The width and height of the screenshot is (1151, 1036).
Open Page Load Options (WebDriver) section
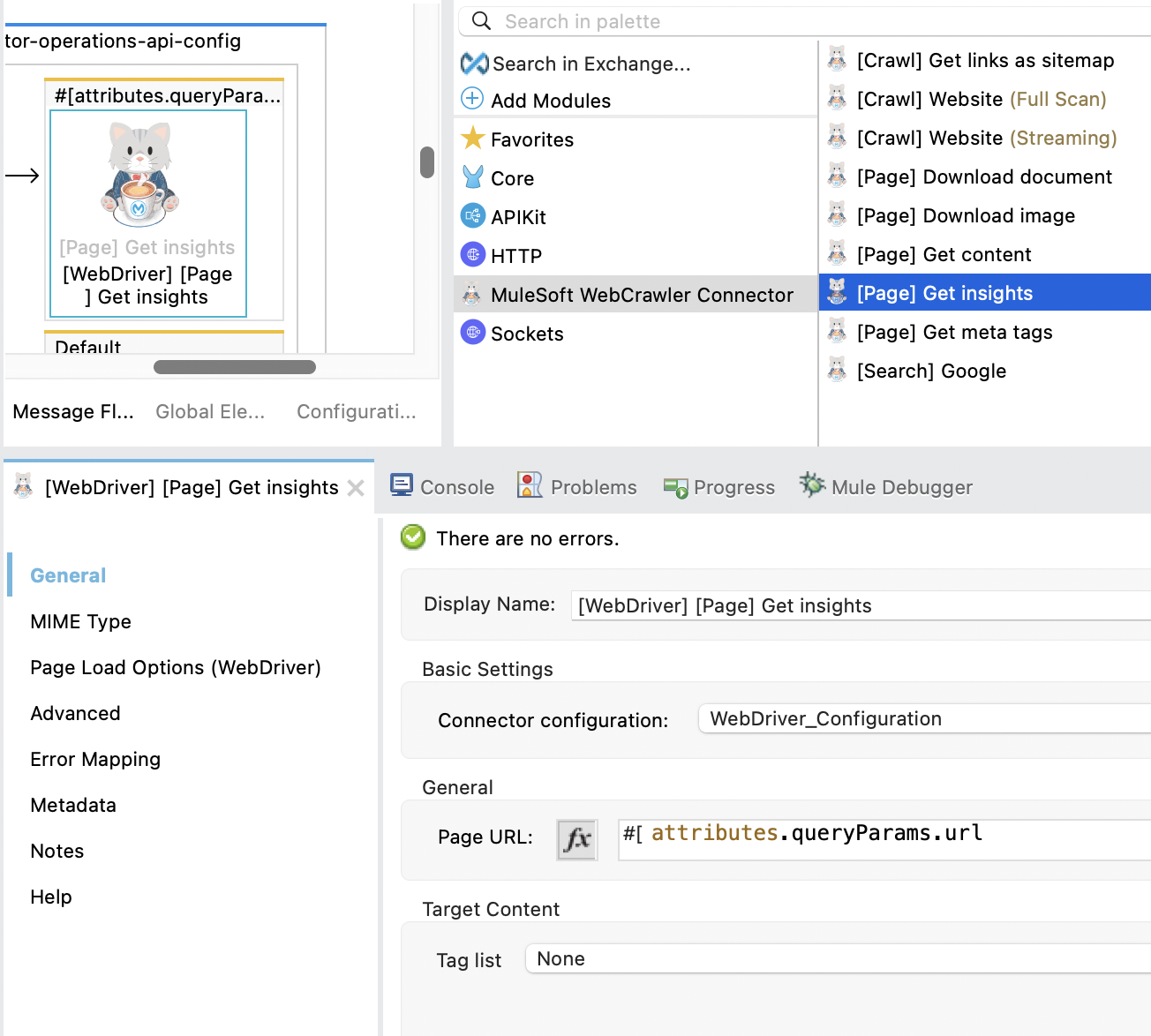point(176,667)
